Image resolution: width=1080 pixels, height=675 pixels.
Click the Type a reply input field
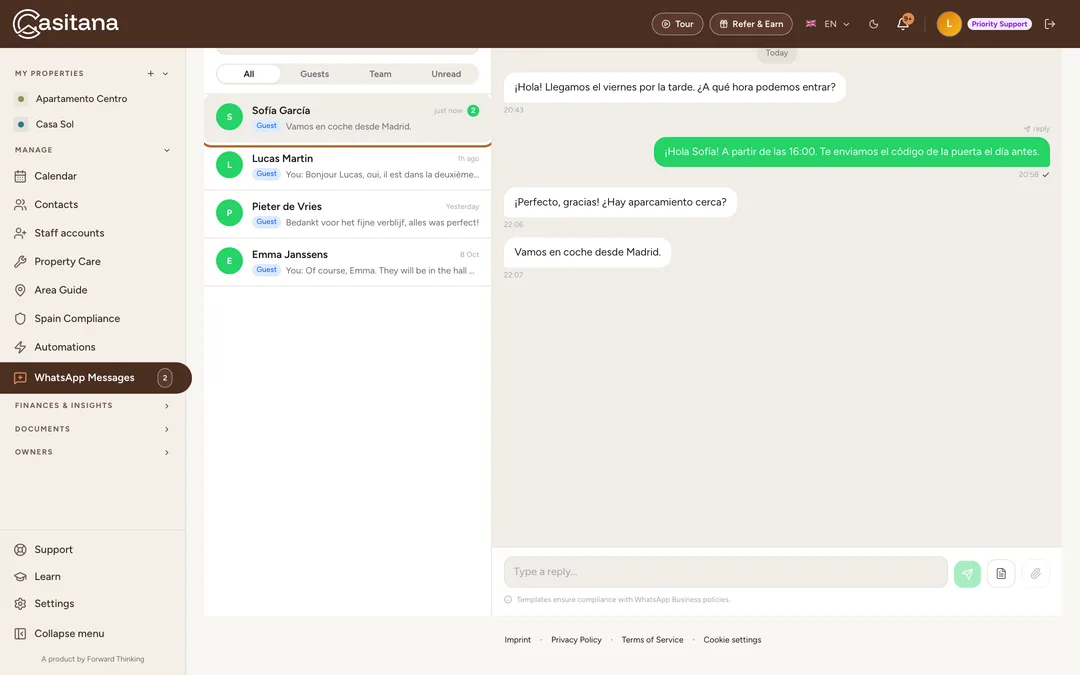(725, 572)
